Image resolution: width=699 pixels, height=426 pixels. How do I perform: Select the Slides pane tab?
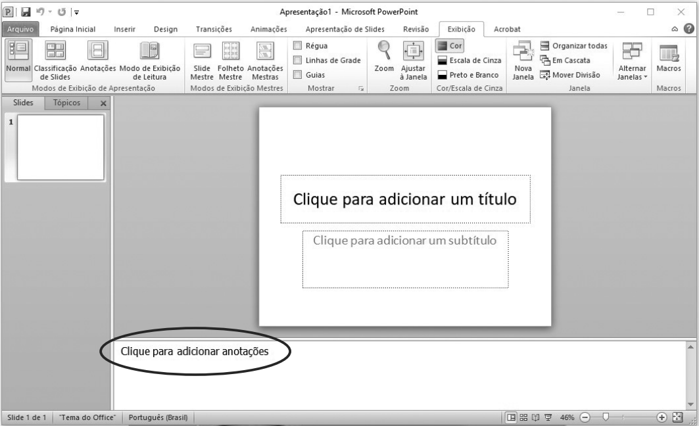pyautogui.click(x=23, y=103)
